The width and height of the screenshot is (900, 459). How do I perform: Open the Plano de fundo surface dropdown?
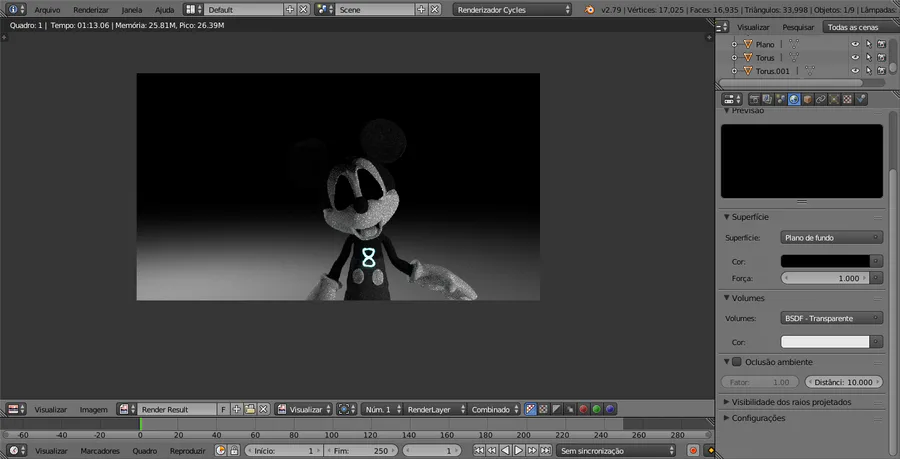pos(832,238)
